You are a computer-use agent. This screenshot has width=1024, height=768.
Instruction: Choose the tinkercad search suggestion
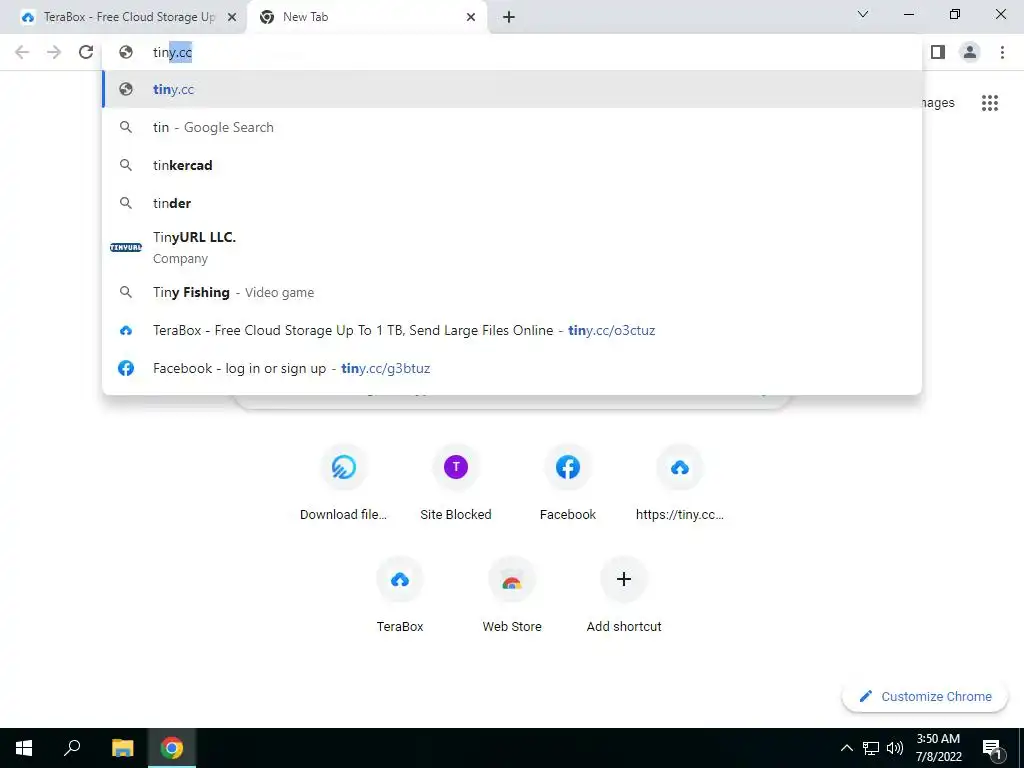(x=513, y=165)
